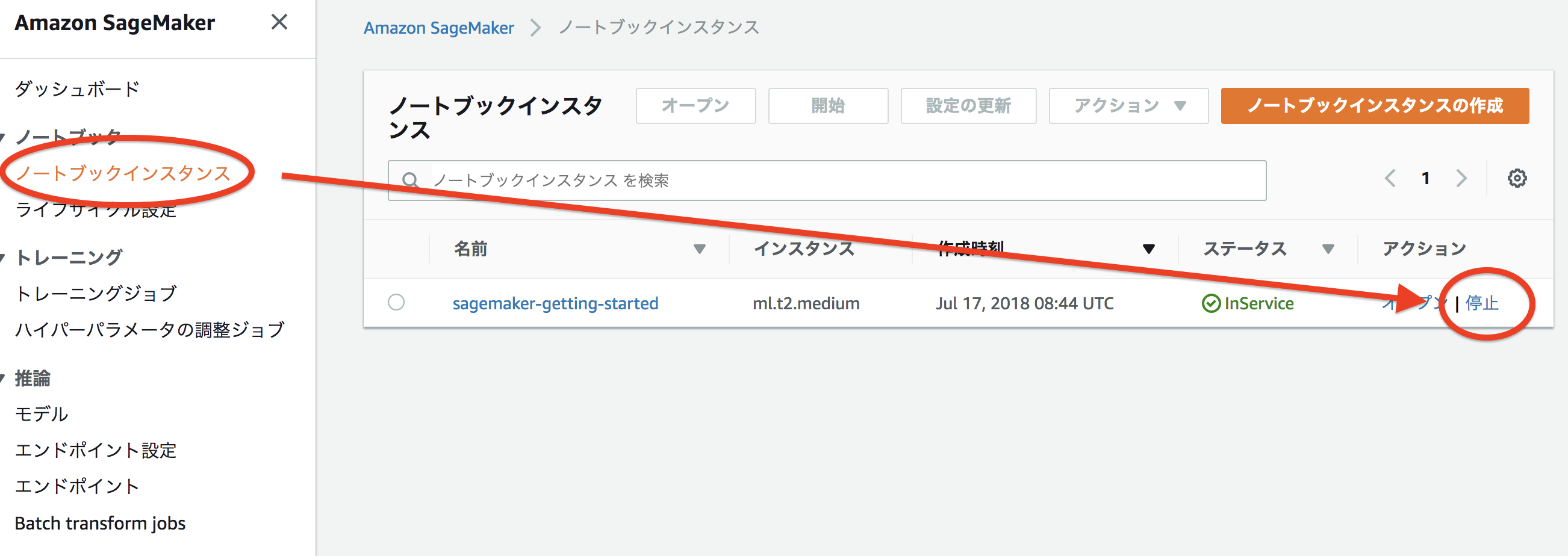Viewport: 1568px width, 556px height.
Task: Click Amazon SageMaker breadcrumb link
Action: click(x=438, y=28)
